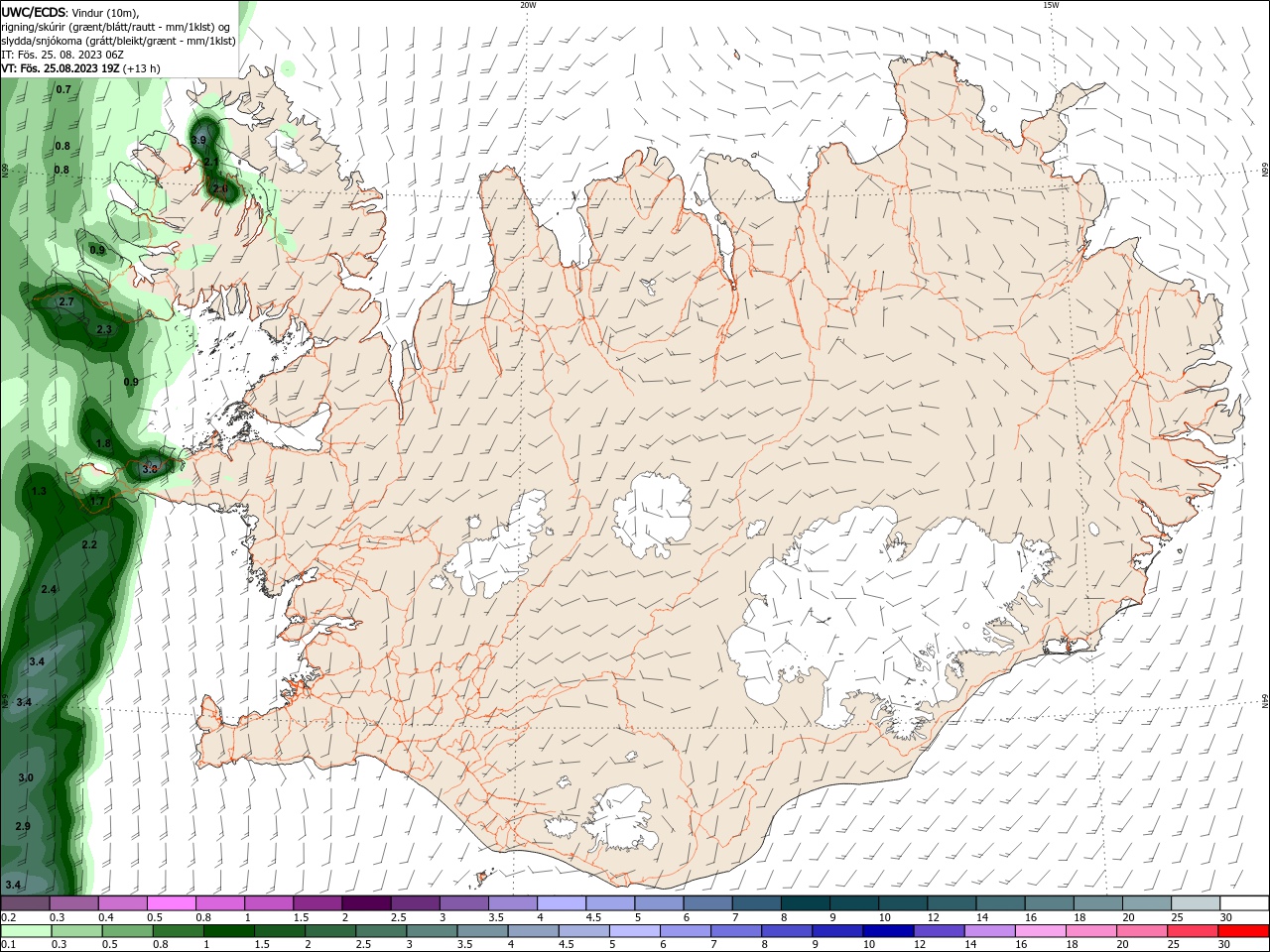
Task: Click the 64N latitude label on the right edge
Action: pos(1265,701)
